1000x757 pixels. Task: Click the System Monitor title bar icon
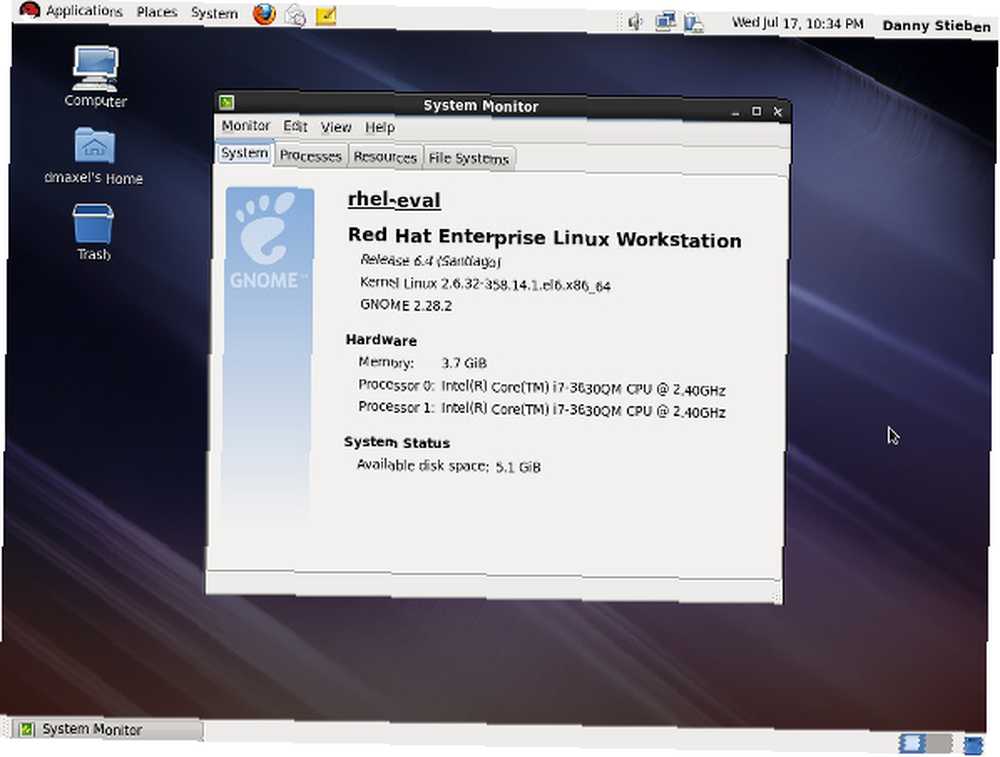click(226, 102)
